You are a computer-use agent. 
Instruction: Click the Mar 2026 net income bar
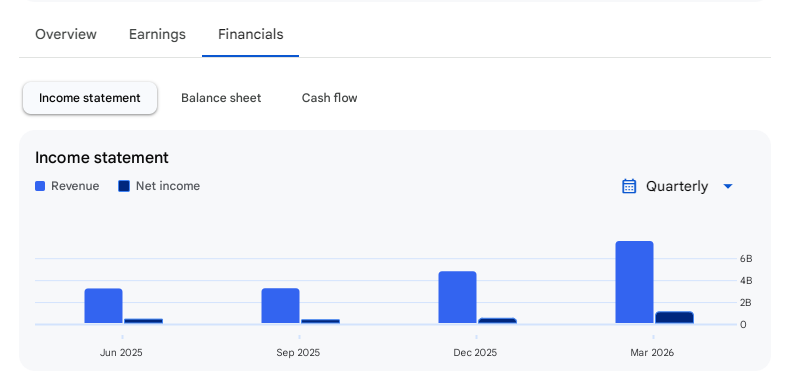point(674,318)
